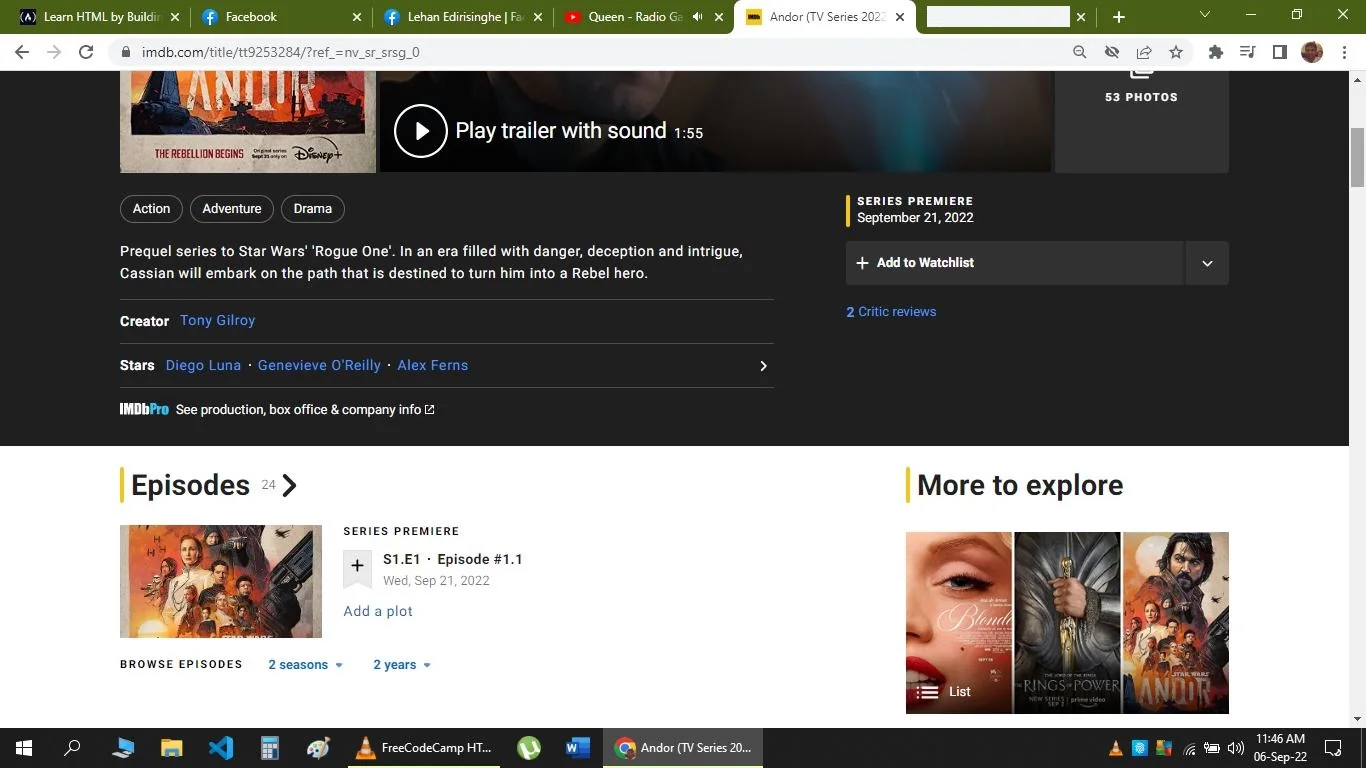
Task: Click the page vertical scrollbar thumb
Action: pyautogui.click(x=1357, y=157)
